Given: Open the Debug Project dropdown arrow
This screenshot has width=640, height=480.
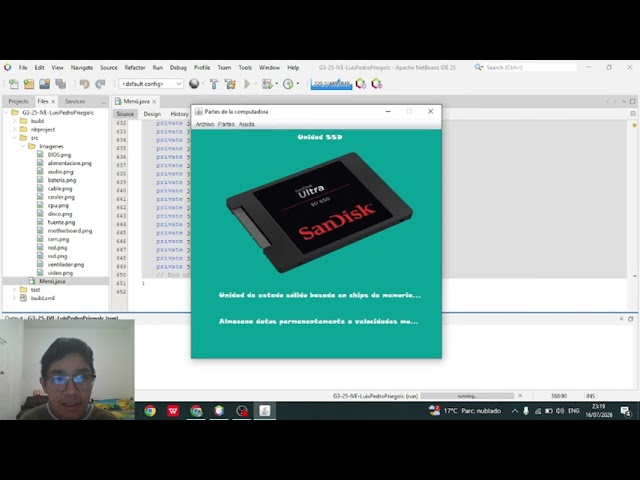Looking at the screenshot, I should pyautogui.click(x=277, y=84).
